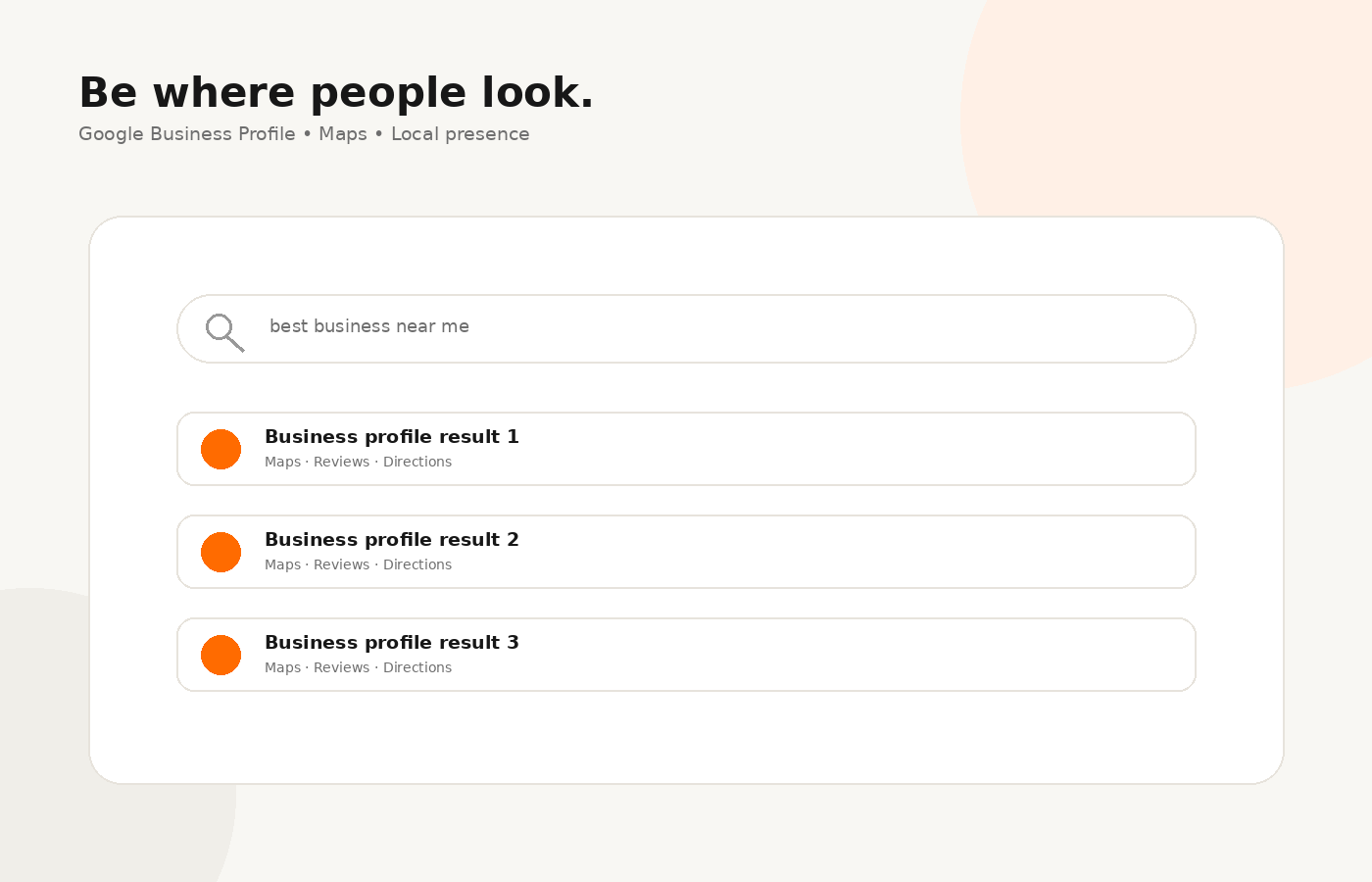Select the 'Maps · Reviews · Directions' line under result 1

point(358,462)
